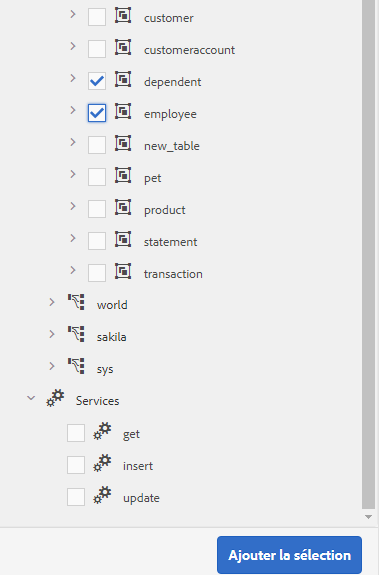The width and height of the screenshot is (379, 575).
Task: Click the employee table icon
Action: (123, 111)
